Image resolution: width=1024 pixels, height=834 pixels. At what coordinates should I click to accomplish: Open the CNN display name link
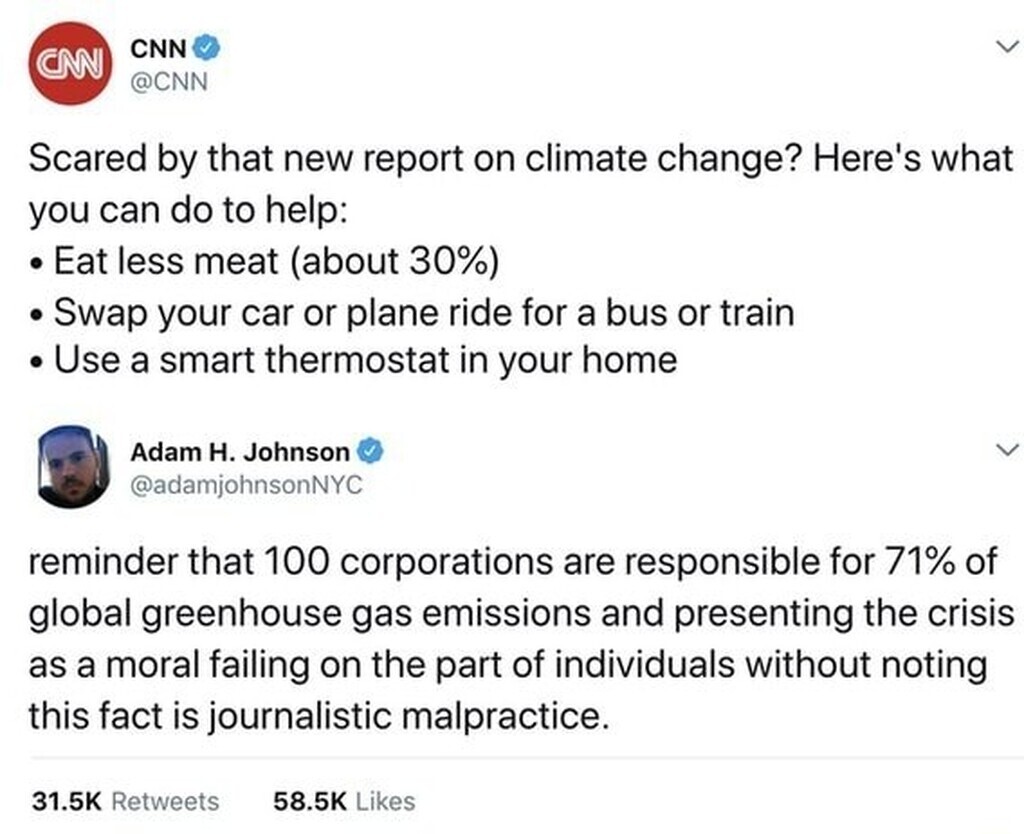click(x=159, y=48)
